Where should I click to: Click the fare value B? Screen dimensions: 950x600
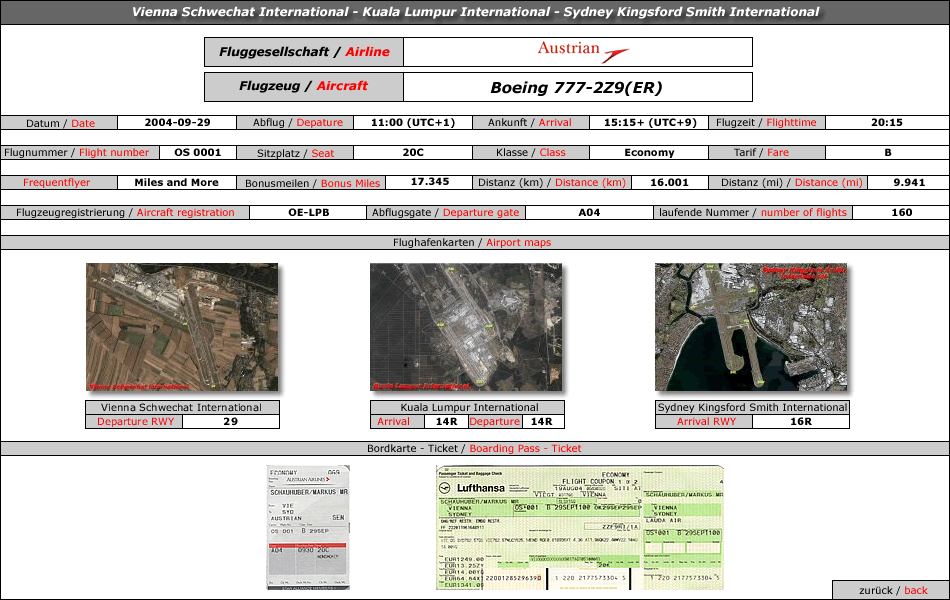pyautogui.click(x=888, y=153)
